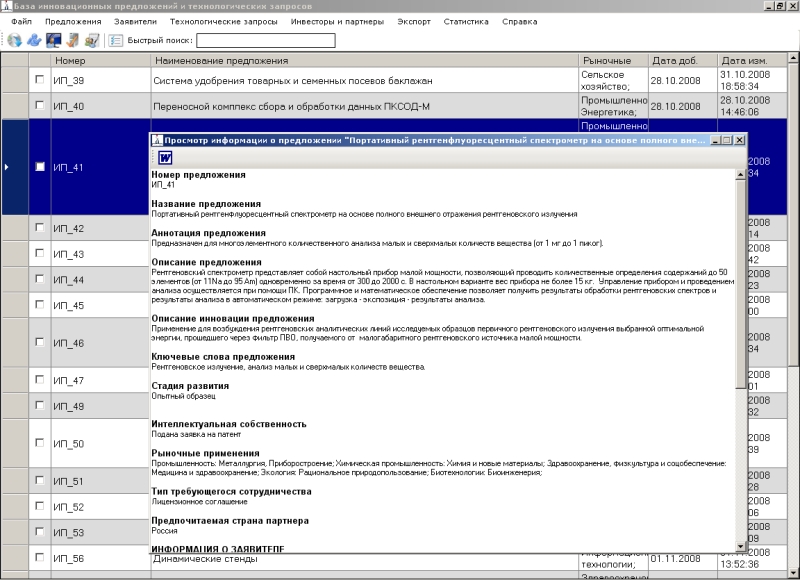Sort by the Дата доб. column header
This screenshot has height=580, width=800.
point(683,60)
